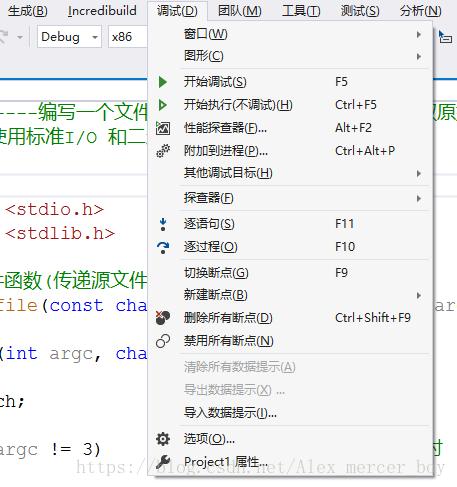This screenshot has width=457, height=487.
Task: Close the 调试(D) menu header
Action: 177,11
